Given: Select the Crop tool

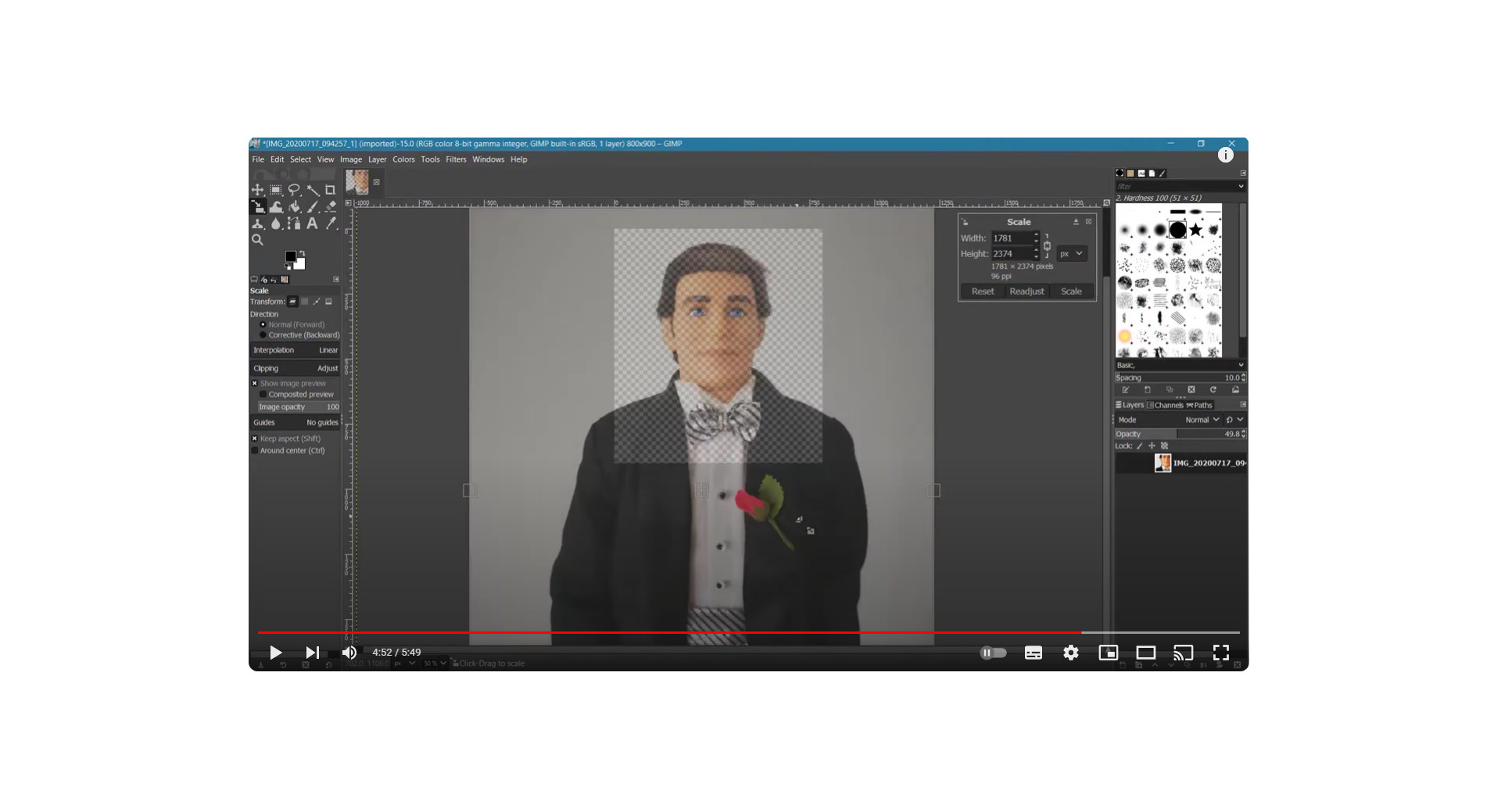Looking at the screenshot, I should pos(330,190).
